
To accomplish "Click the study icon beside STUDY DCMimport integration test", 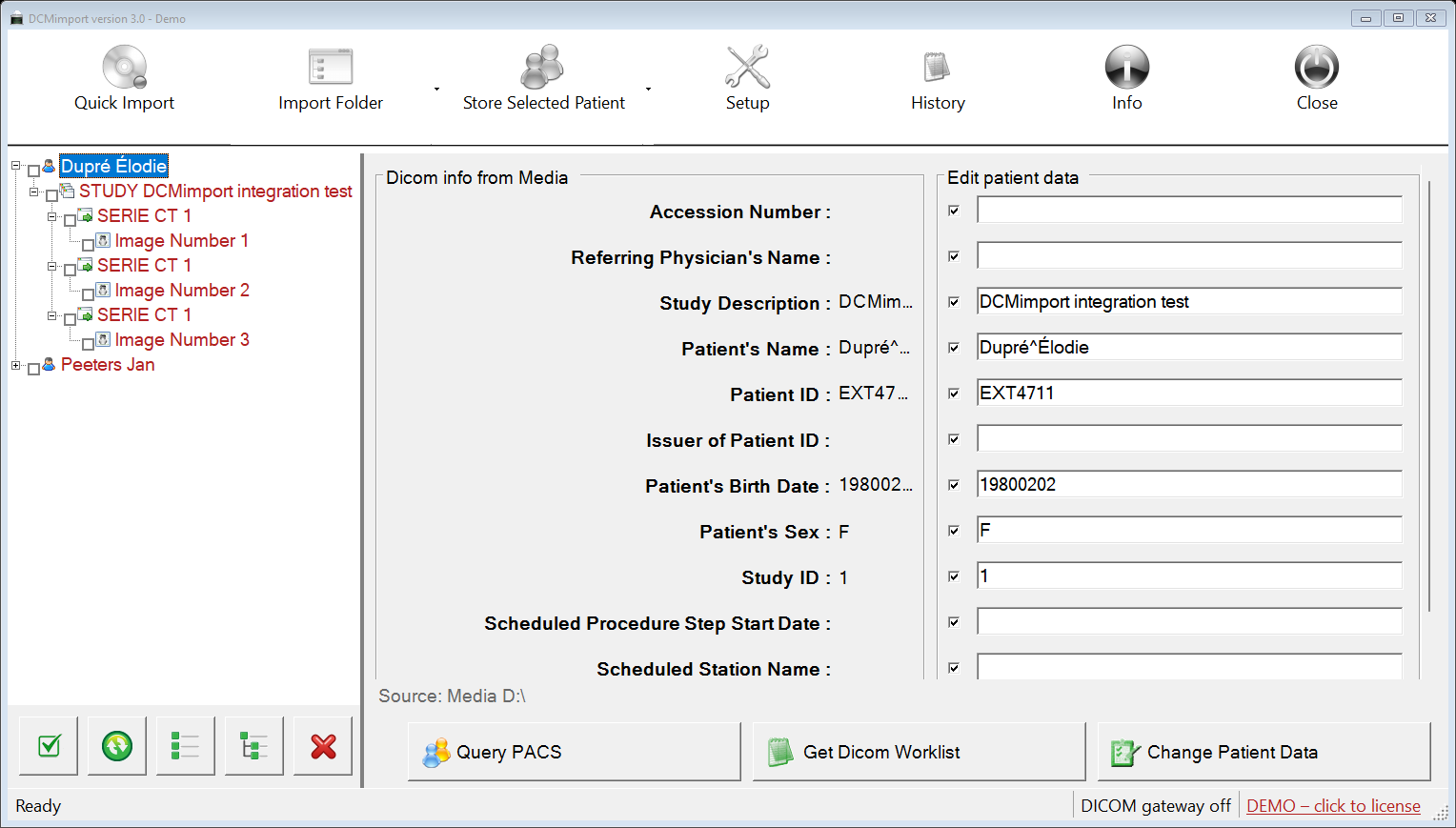I will [67, 191].
